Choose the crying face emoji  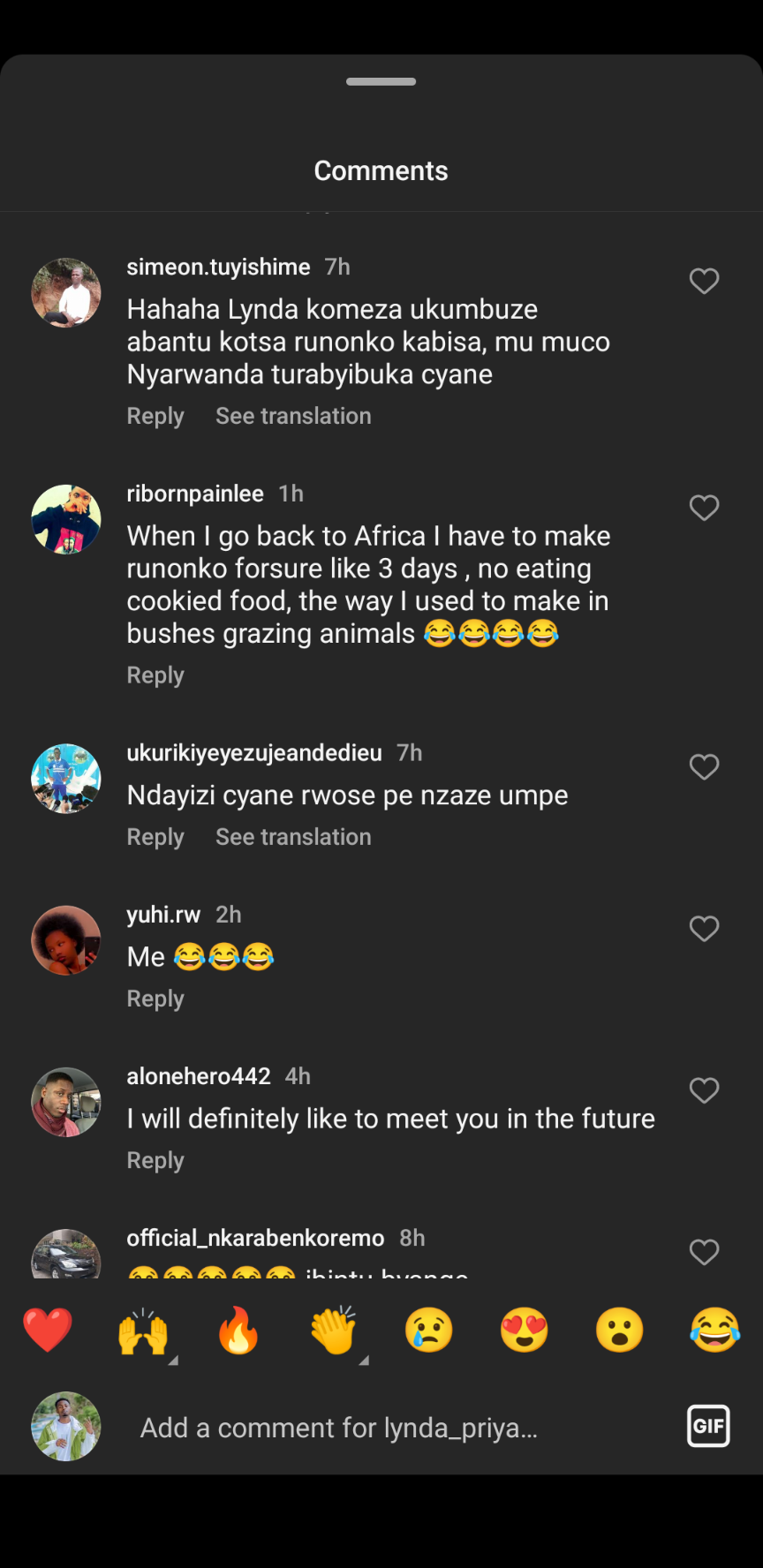point(429,1331)
